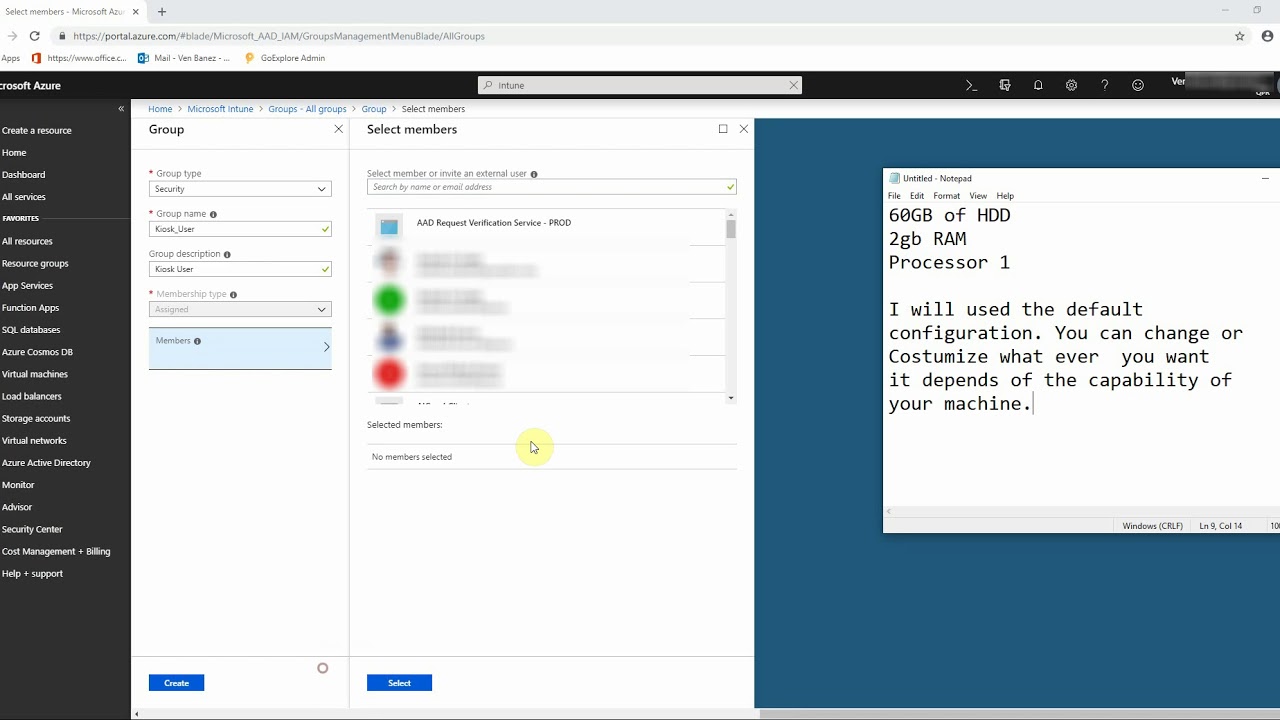
Task: Open All services in the sidebar
Action: point(24,197)
